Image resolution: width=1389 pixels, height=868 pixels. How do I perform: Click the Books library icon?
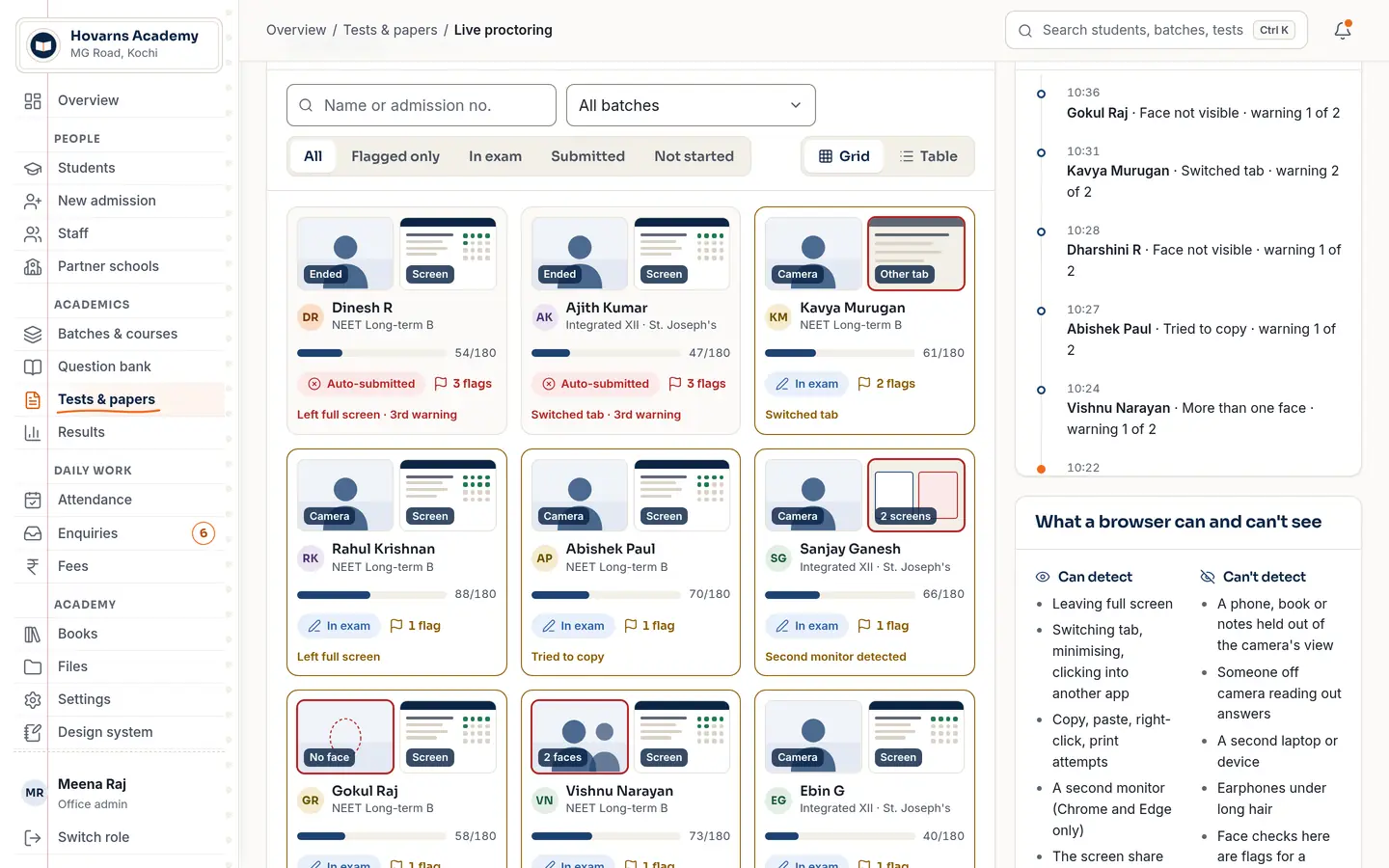coord(33,634)
